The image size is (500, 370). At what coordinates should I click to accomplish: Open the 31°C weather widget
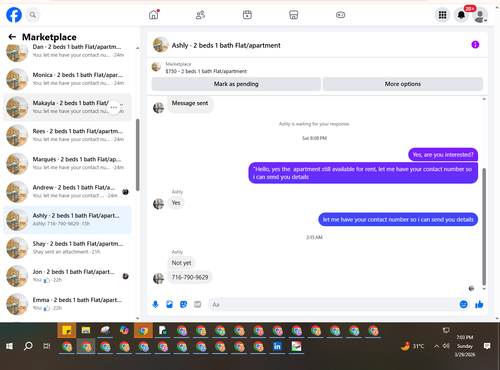pos(413,346)
